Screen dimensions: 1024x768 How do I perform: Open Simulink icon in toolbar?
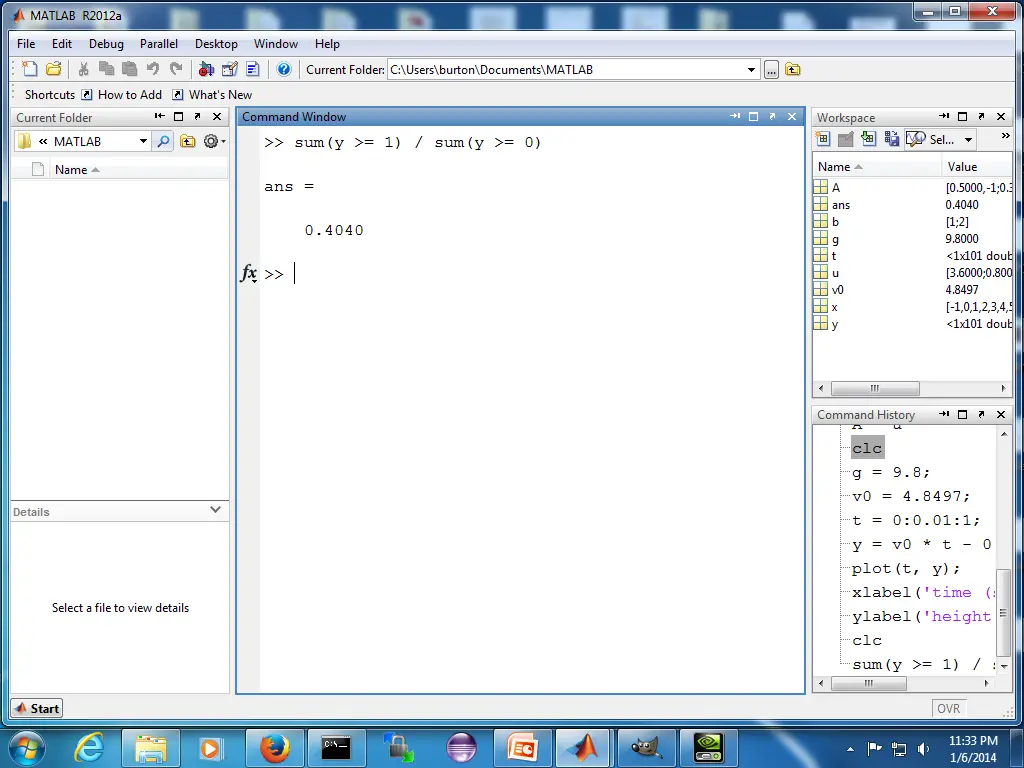pos(206,69)
